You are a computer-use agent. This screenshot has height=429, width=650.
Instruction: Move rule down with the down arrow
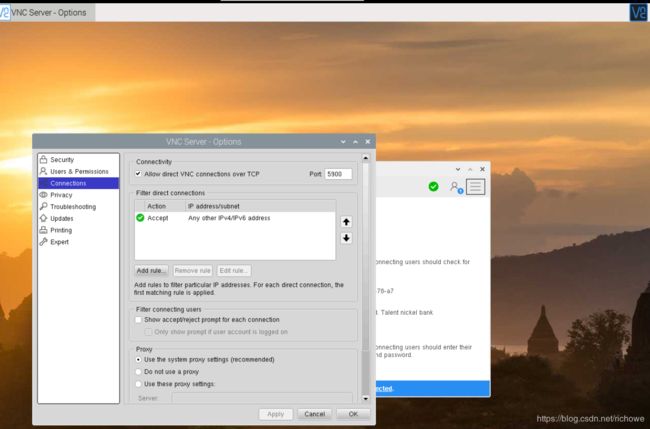coord(346,238)
